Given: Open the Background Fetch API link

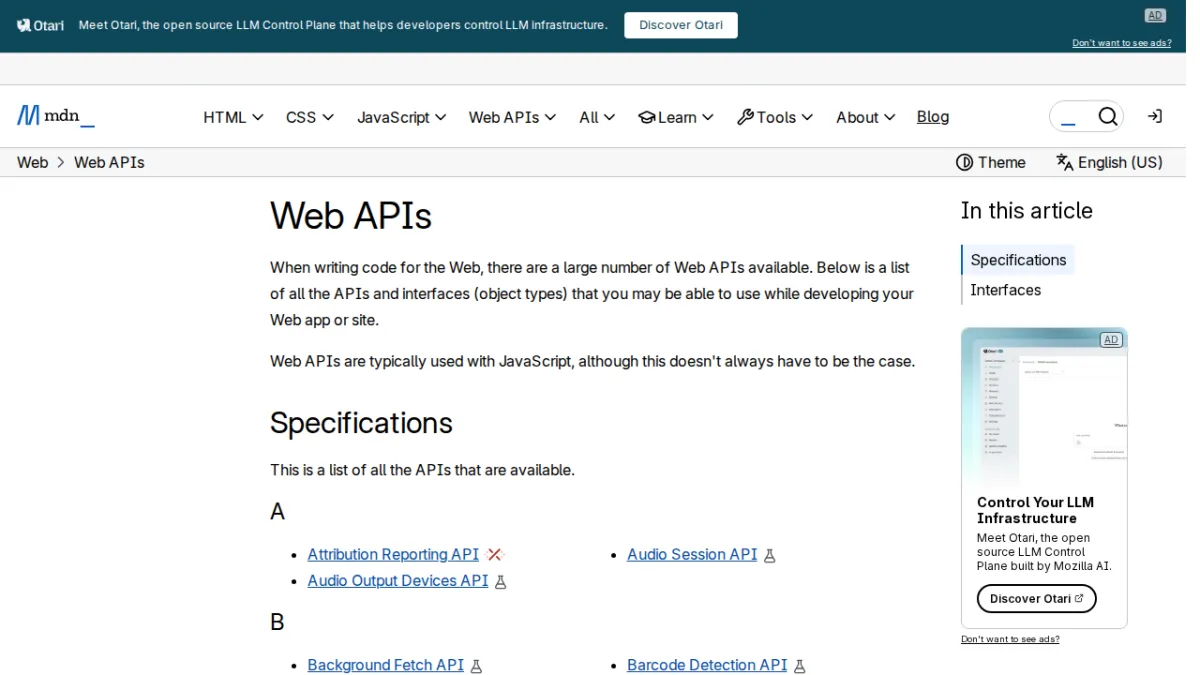Looking at the screenshot, I should pos(386,666).
